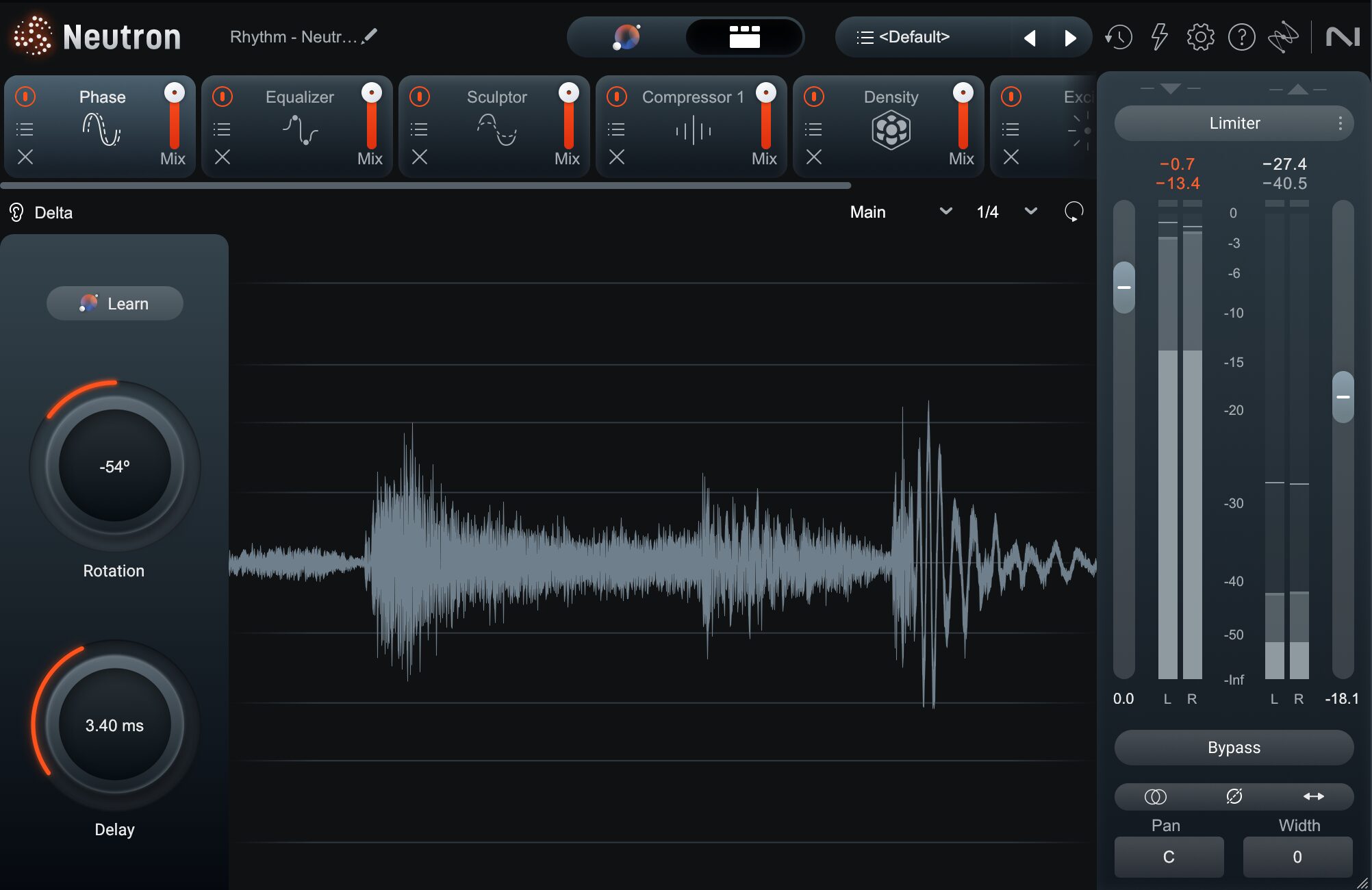Click the Sculptor module icon

tap(497, 130)
